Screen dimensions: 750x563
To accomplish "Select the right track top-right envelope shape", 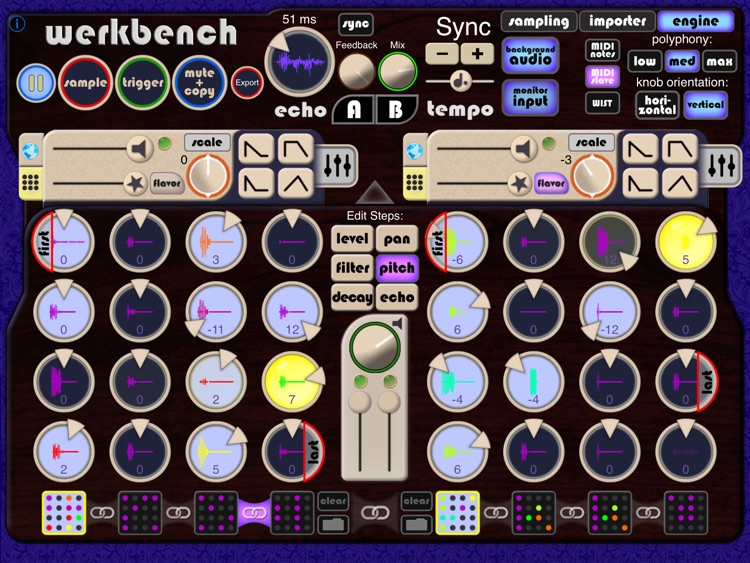I will point(680,149).
